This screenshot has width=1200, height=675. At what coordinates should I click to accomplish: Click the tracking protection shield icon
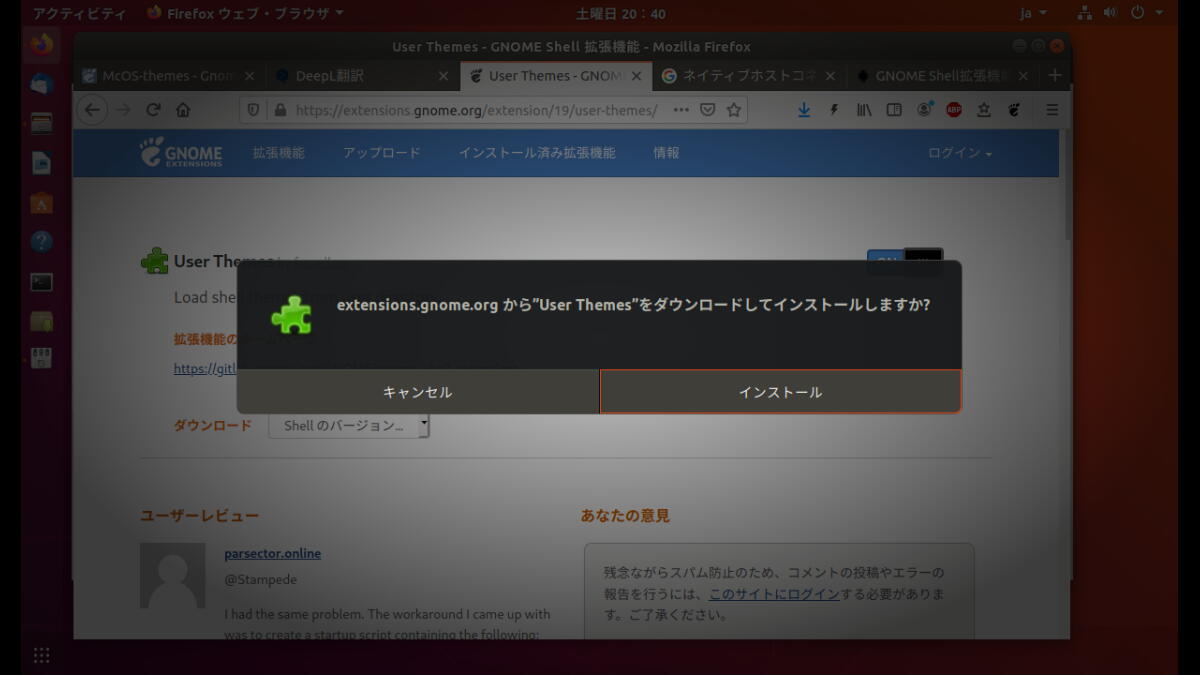tap(253, 110)
